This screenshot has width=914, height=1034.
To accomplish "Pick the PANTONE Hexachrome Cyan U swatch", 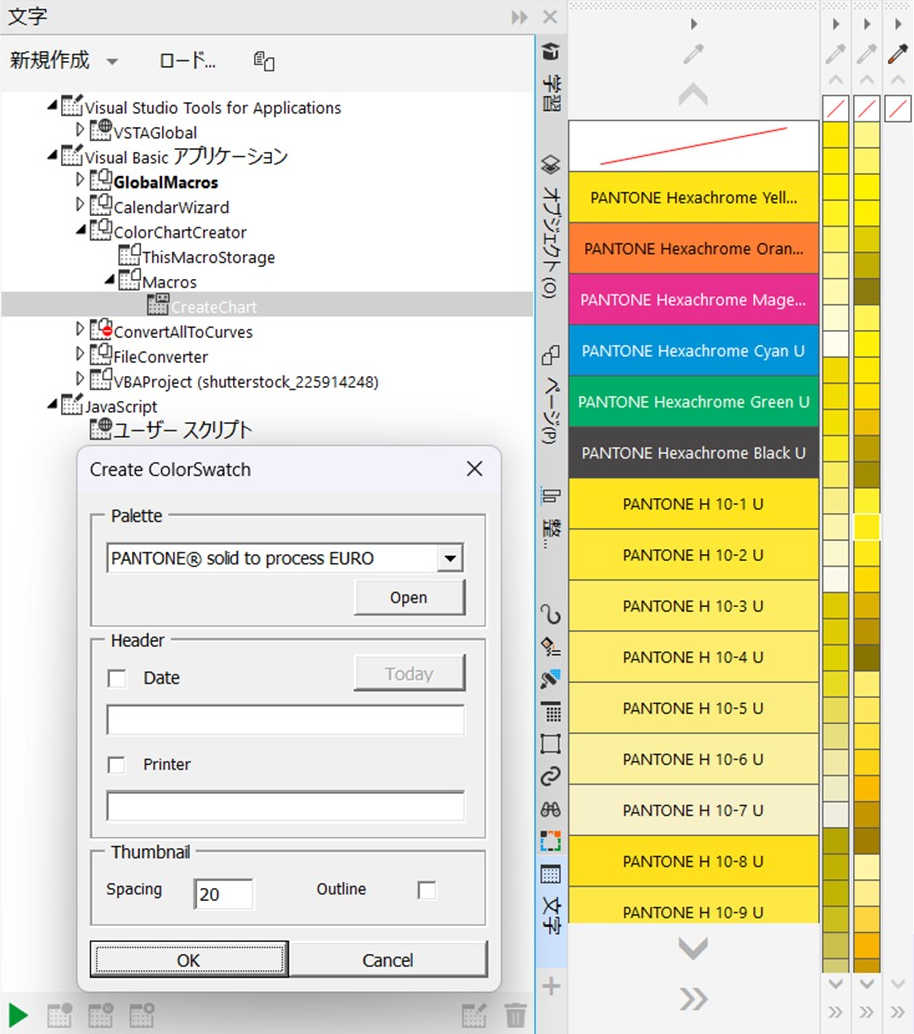I will [x=693, y=351].
